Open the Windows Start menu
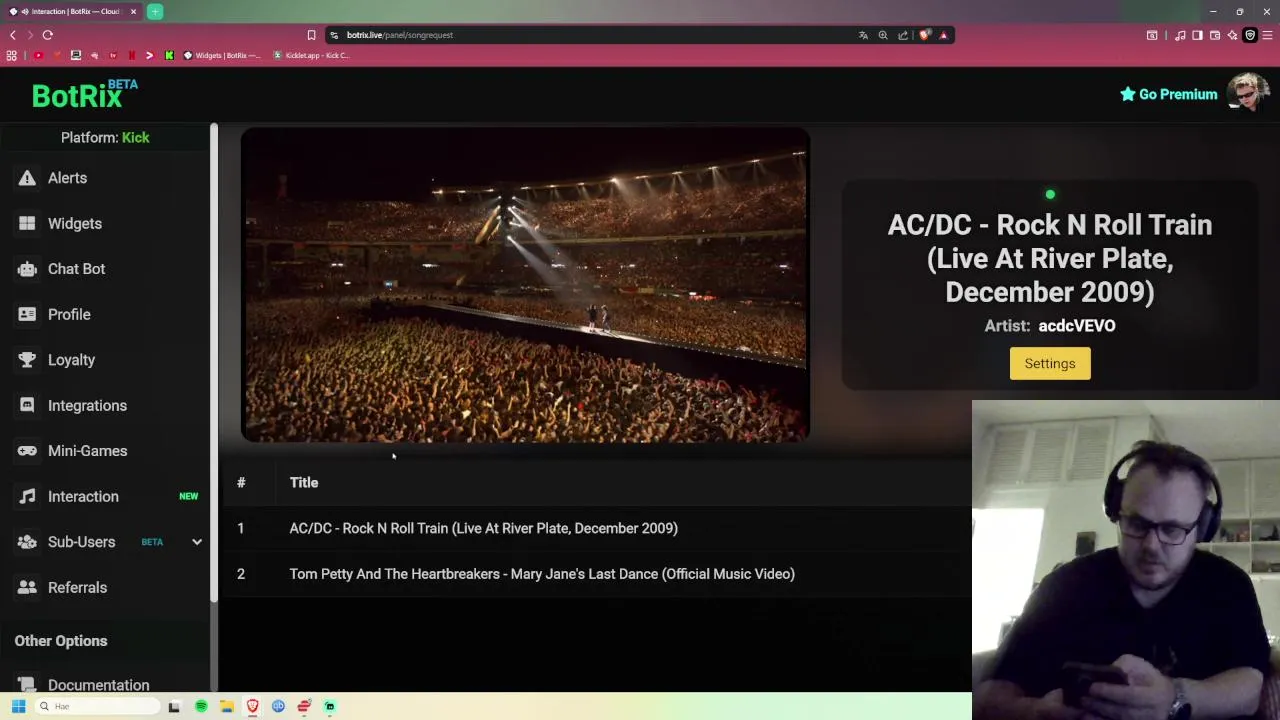Viewport: 1280px width, 720px height. [x=18, y=706]
